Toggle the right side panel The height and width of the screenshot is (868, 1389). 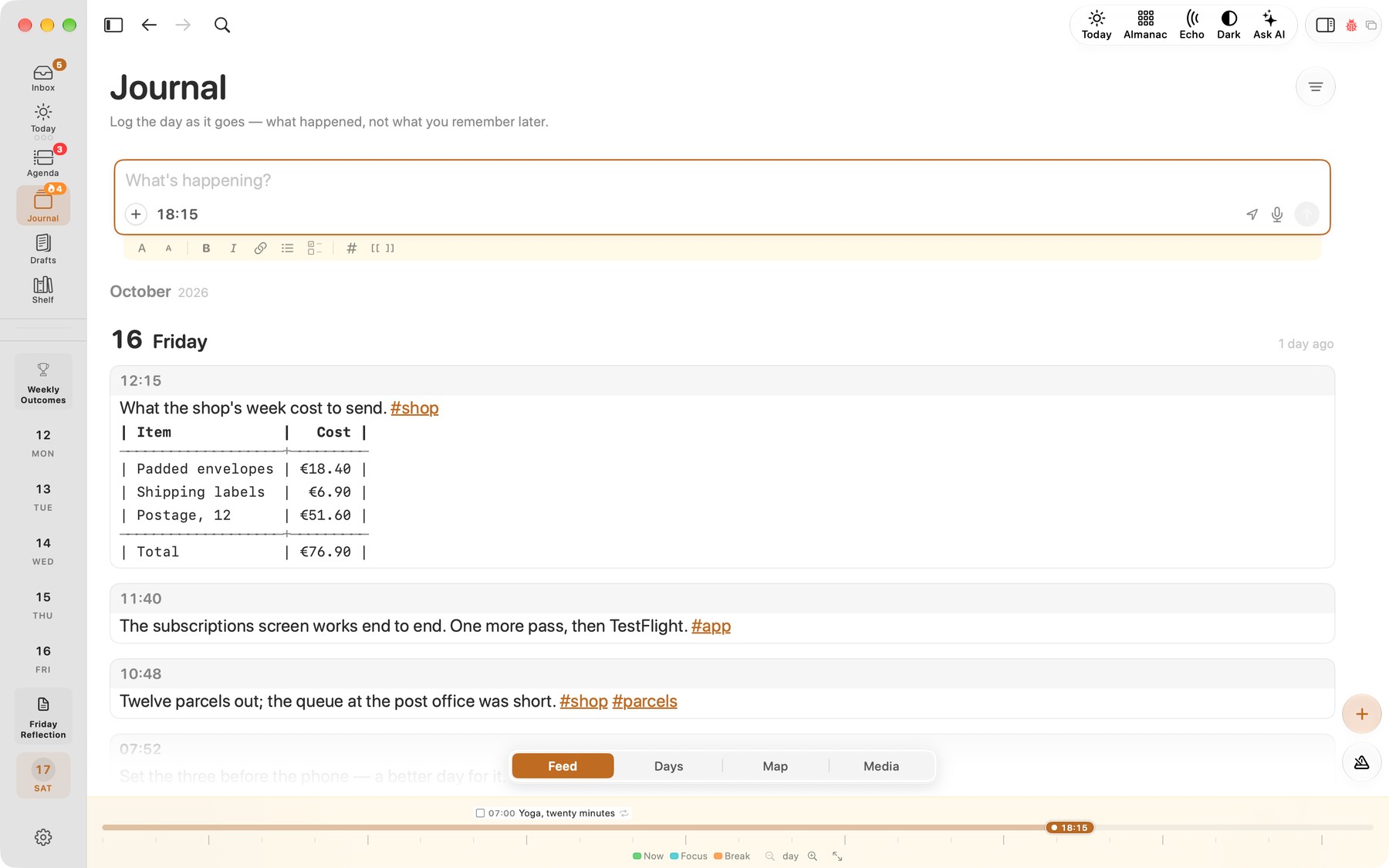click(x=1325, y=25)
